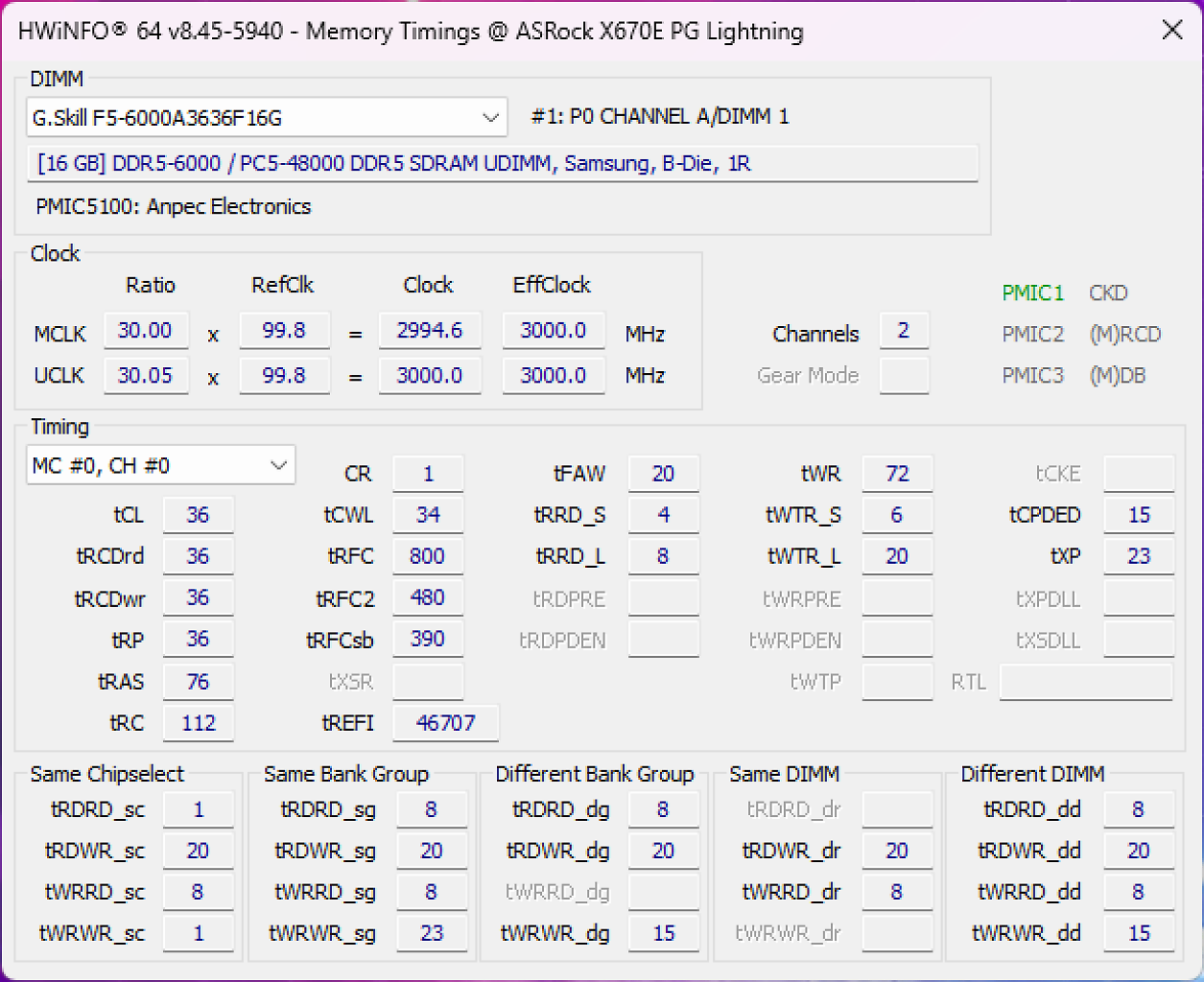Click the tWRRD_sg value 8
Screen dimensions: 1204x982
coord(432,892)
